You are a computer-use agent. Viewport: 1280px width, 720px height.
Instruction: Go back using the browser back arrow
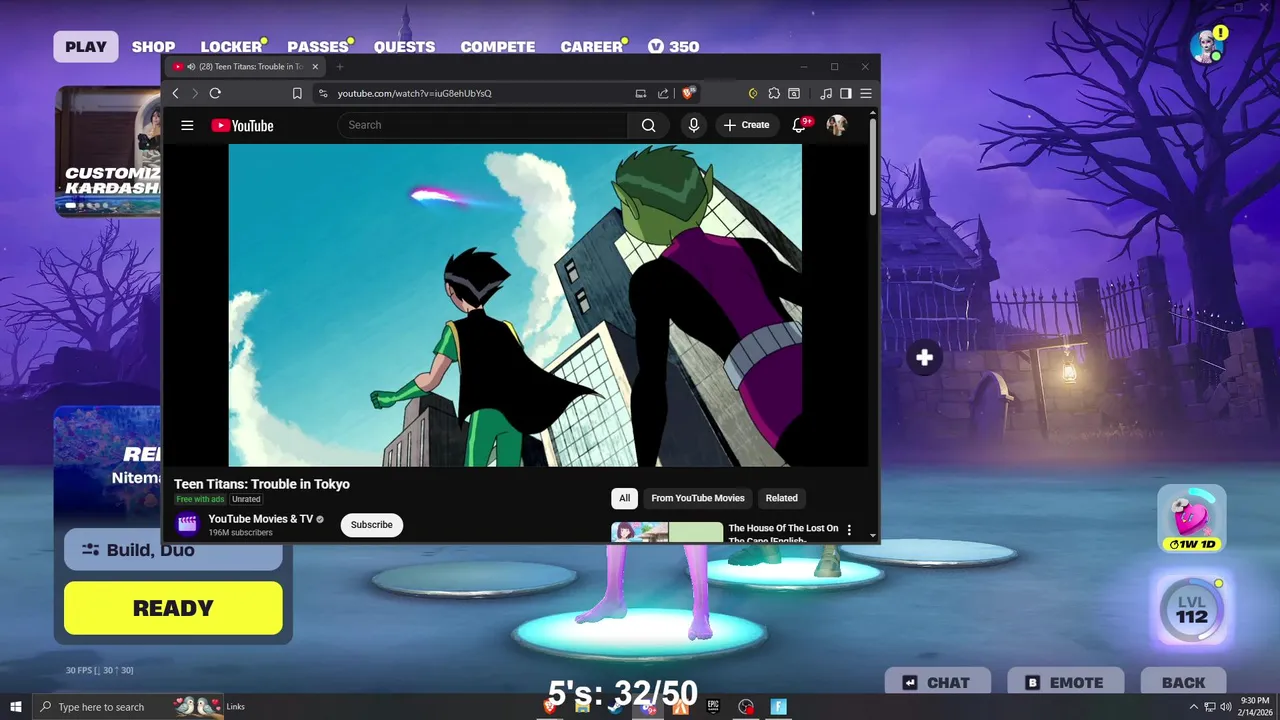coord(175,93)
